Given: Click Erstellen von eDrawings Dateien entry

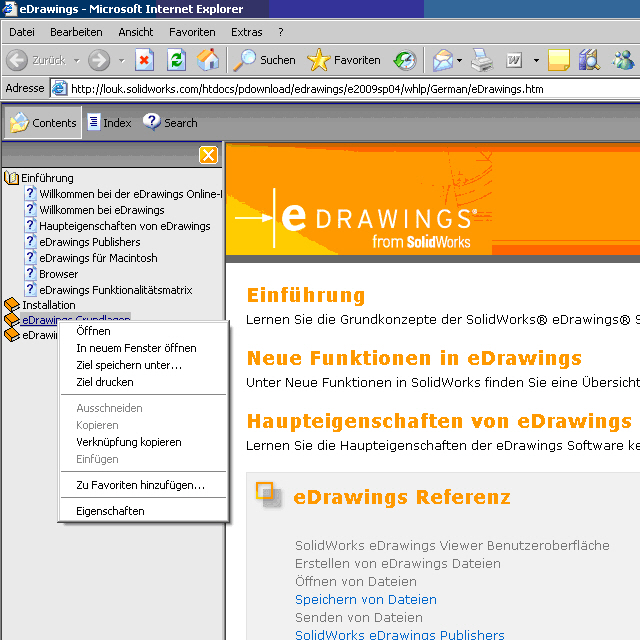Looking at the screenshot, I should pyautogui.click(x=398, y=564).
